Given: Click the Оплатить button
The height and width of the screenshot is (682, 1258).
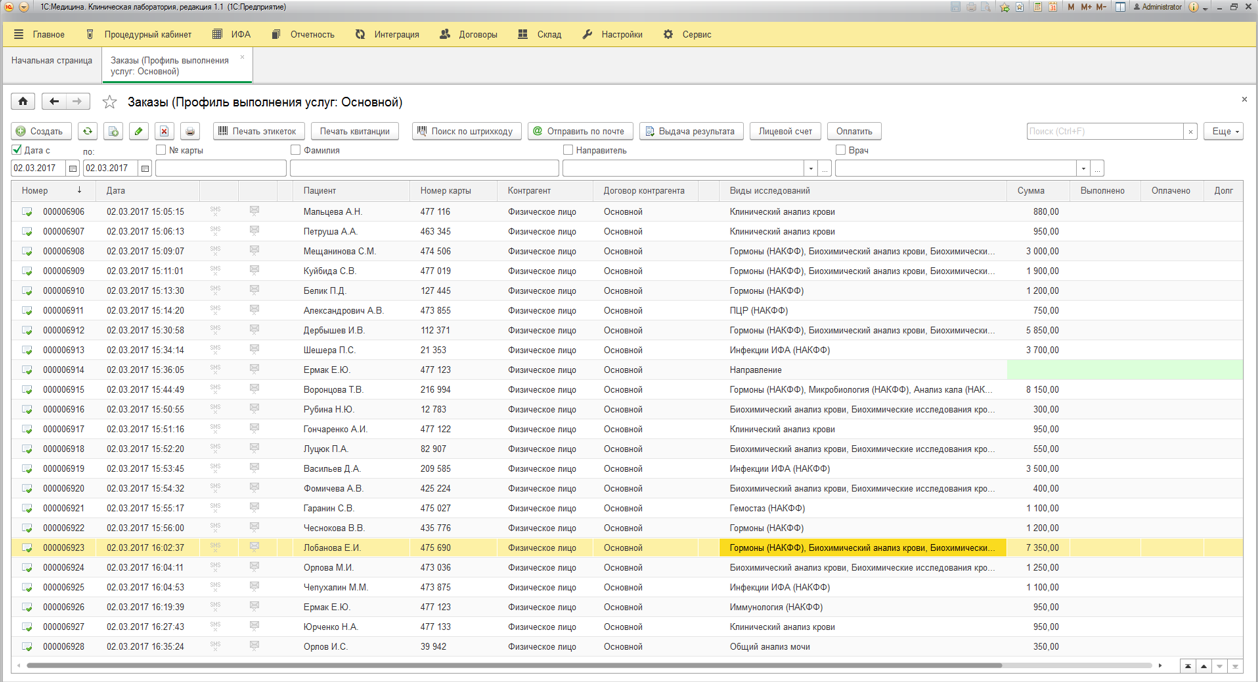Looking at the screenshot, I should 854,131.
